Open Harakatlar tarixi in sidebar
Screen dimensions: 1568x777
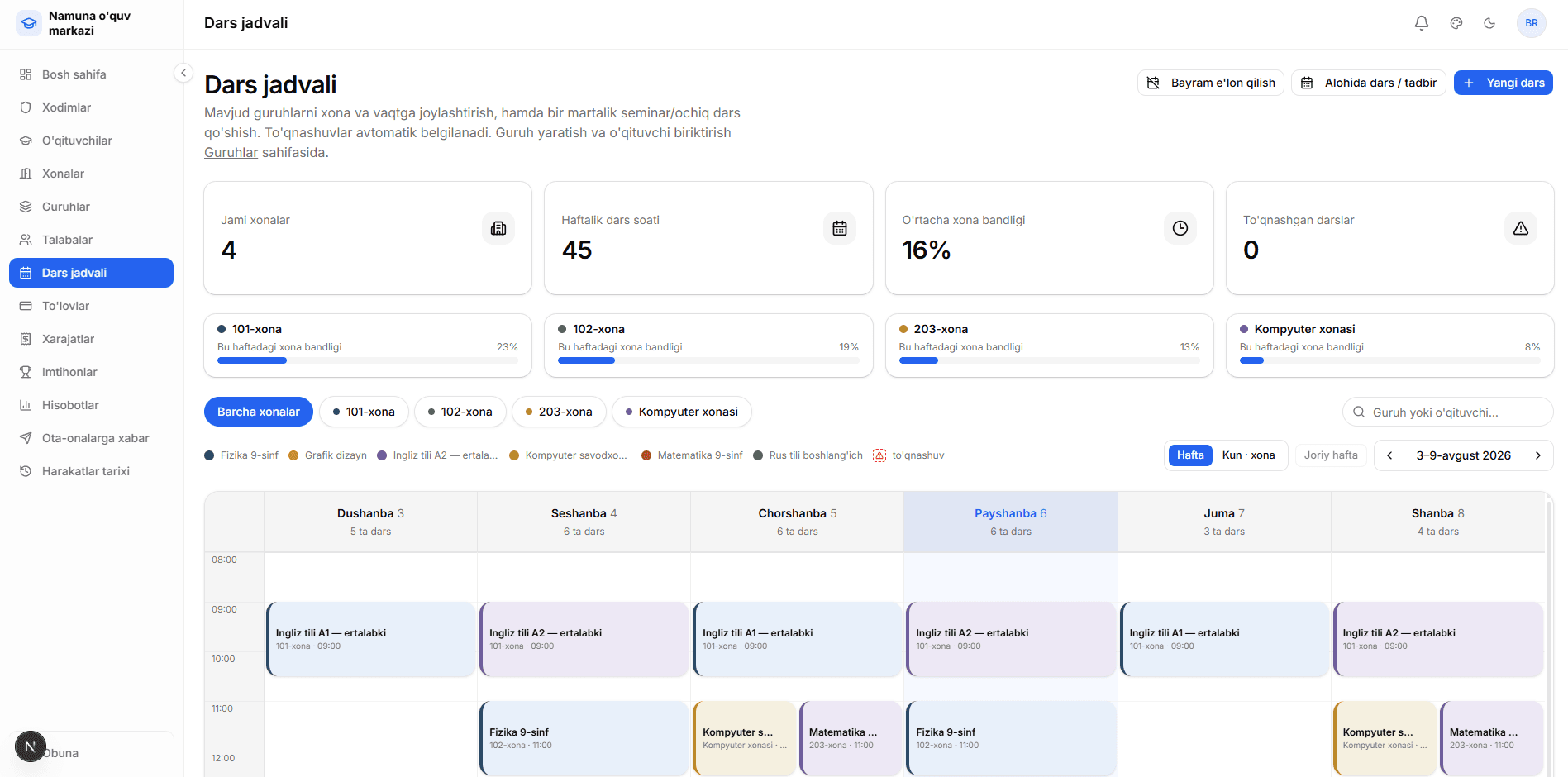pyautogui.click(x=91, y=471)
